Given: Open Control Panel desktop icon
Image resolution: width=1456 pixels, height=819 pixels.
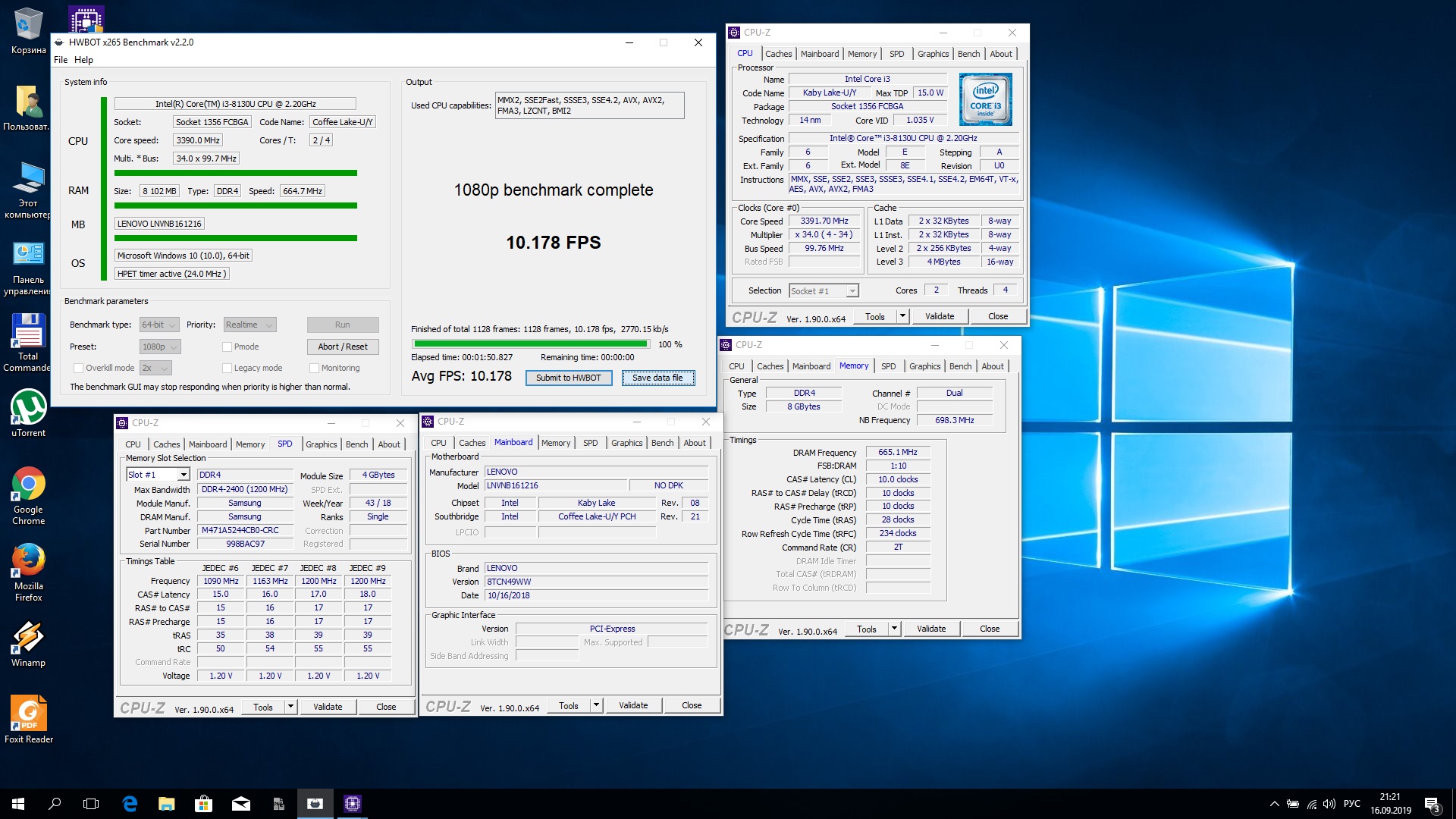Looking at the screenshot, I should click(28, 267).
